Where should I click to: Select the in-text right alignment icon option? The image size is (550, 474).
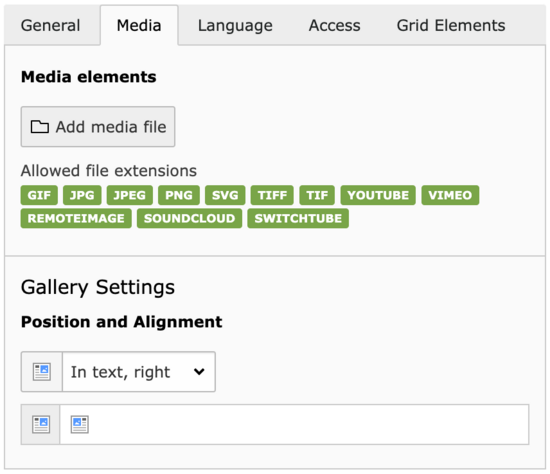click(x=41, y=425)
